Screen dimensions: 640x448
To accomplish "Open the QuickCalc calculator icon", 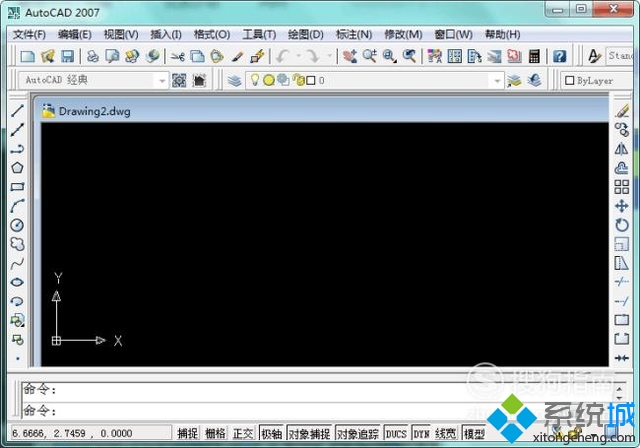I will click(x=534, y=56).
